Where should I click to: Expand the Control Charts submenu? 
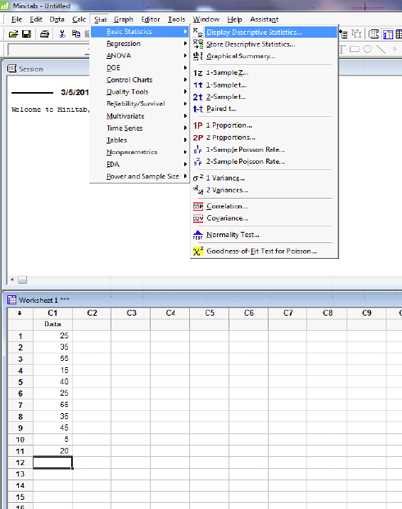pyautogui.click(x=140, y=80)
